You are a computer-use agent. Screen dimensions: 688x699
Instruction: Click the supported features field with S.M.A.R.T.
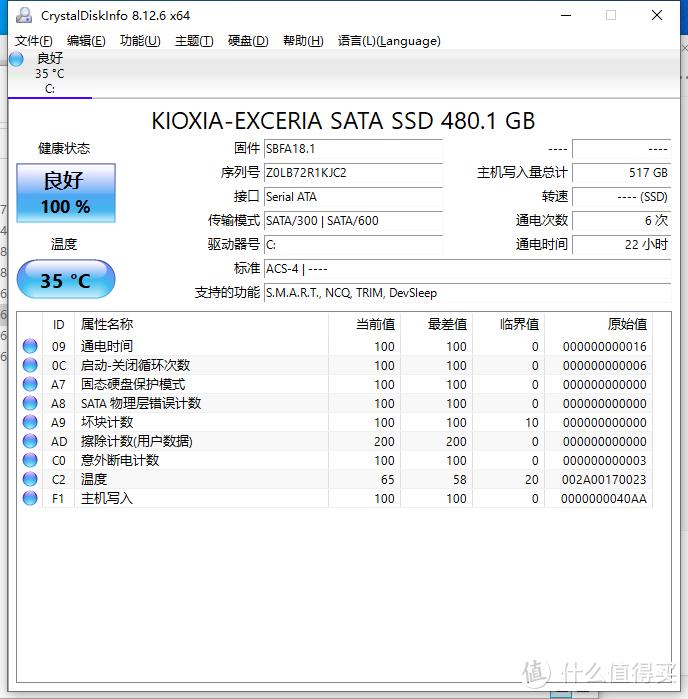(x=467, y=293)
